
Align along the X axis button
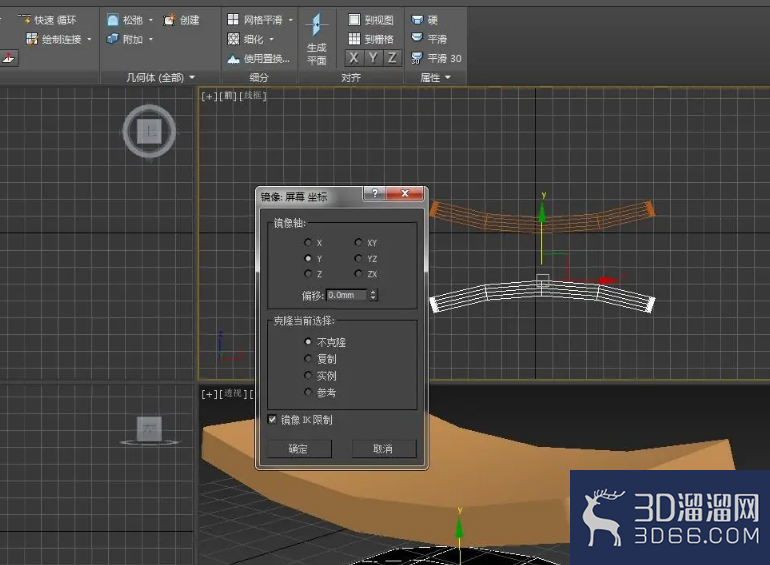click(x=354, y=58)
